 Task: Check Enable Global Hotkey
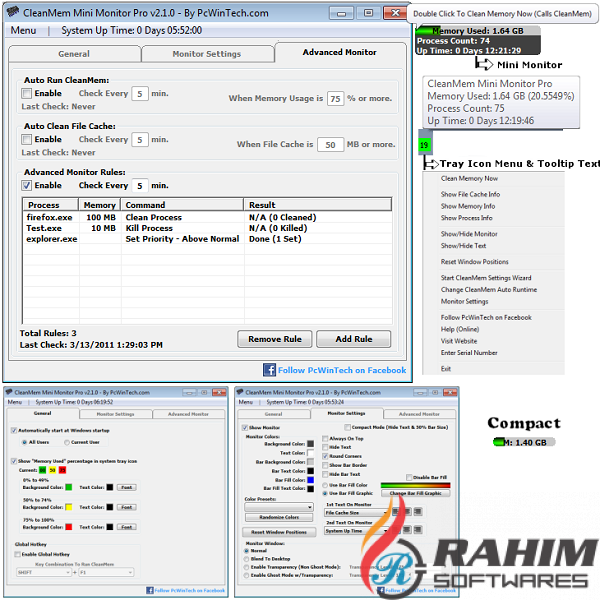click(18, 554)
